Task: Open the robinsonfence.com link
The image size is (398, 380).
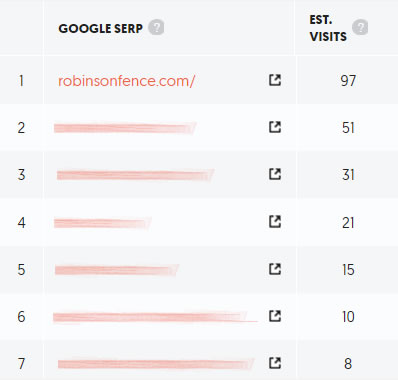Action: tap(126, 81)
